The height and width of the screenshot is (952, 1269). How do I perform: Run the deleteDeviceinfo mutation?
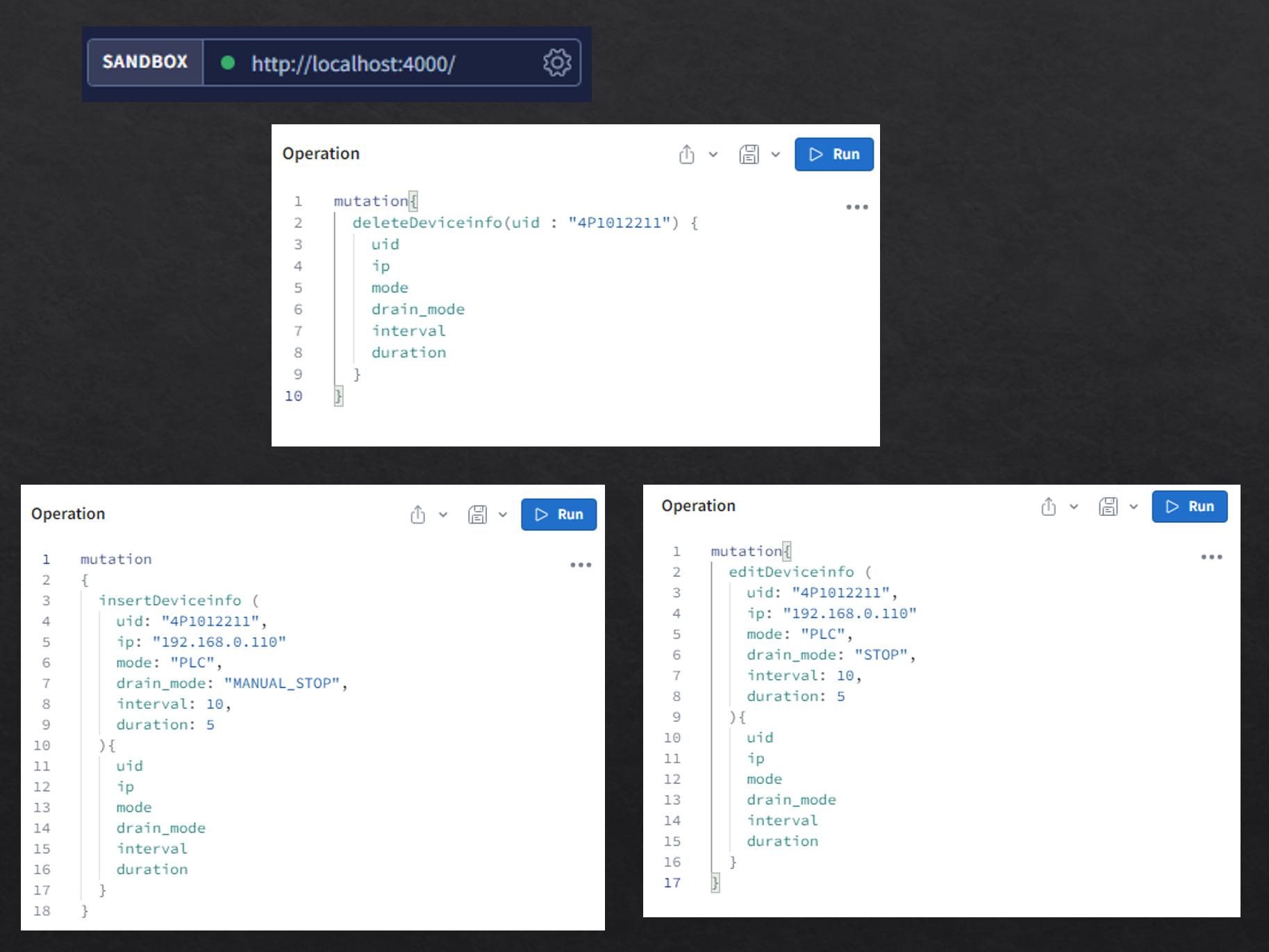pyautogui.click(x=834, y=154)
